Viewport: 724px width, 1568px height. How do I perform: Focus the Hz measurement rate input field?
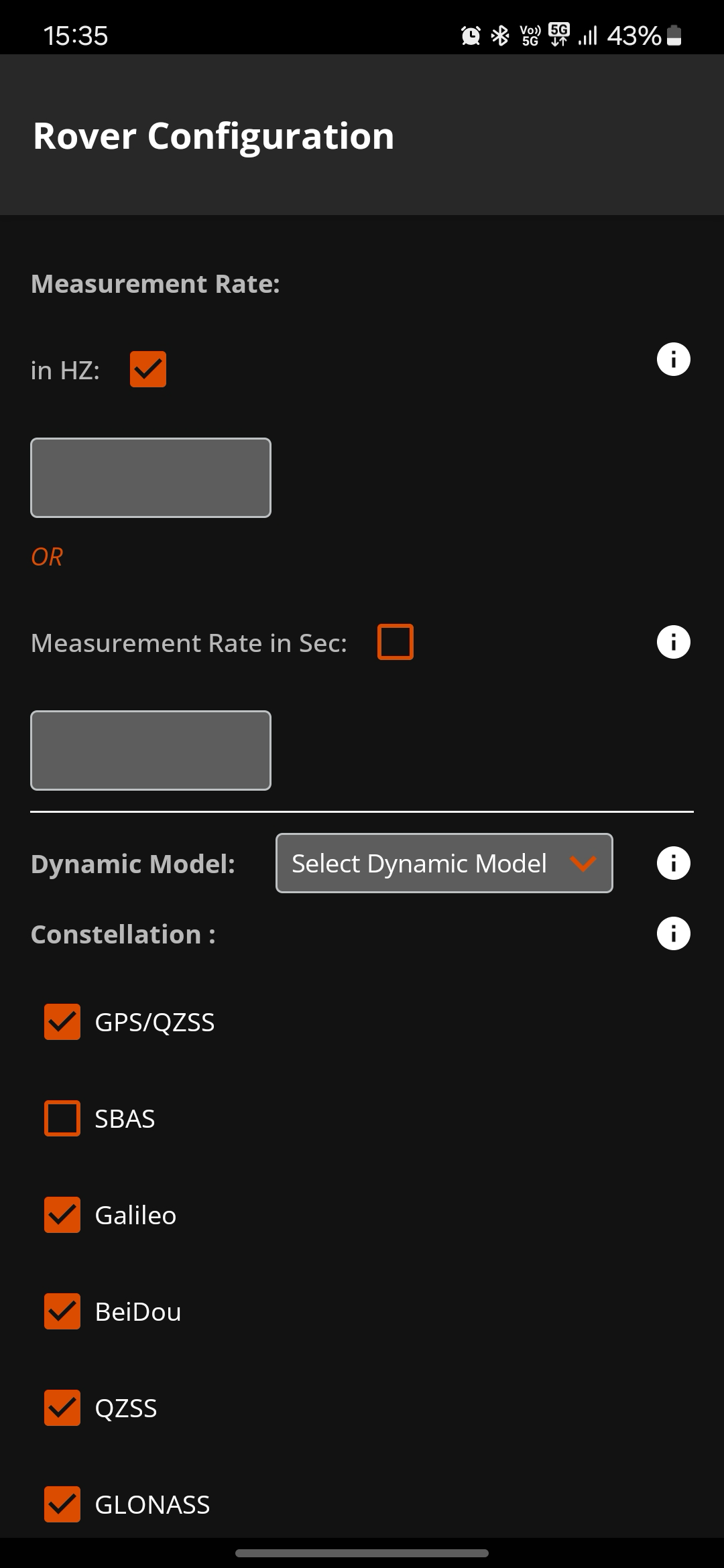coord(151,478)
